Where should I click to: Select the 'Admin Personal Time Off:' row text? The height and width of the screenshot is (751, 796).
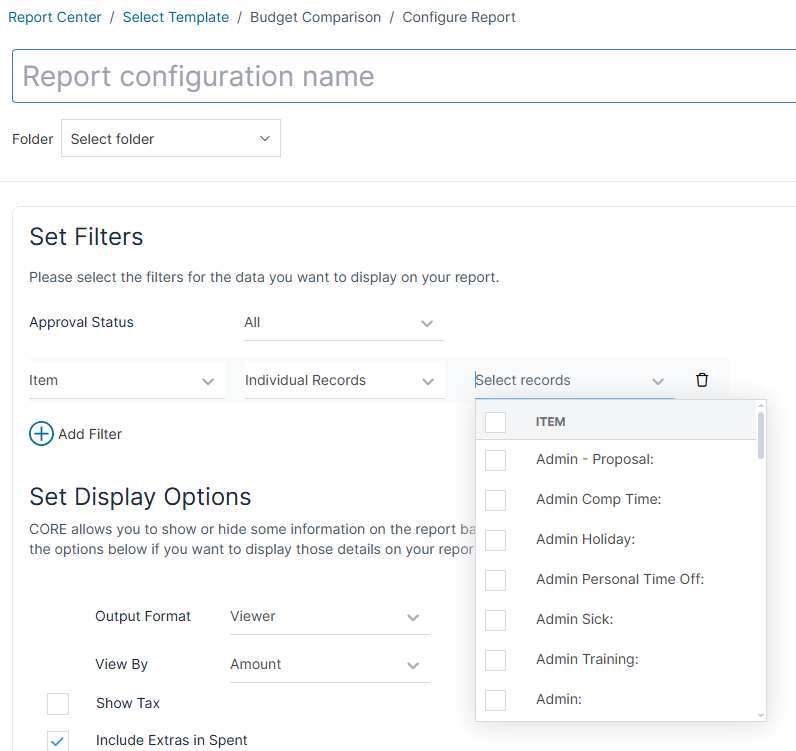(x=620, y=579)
